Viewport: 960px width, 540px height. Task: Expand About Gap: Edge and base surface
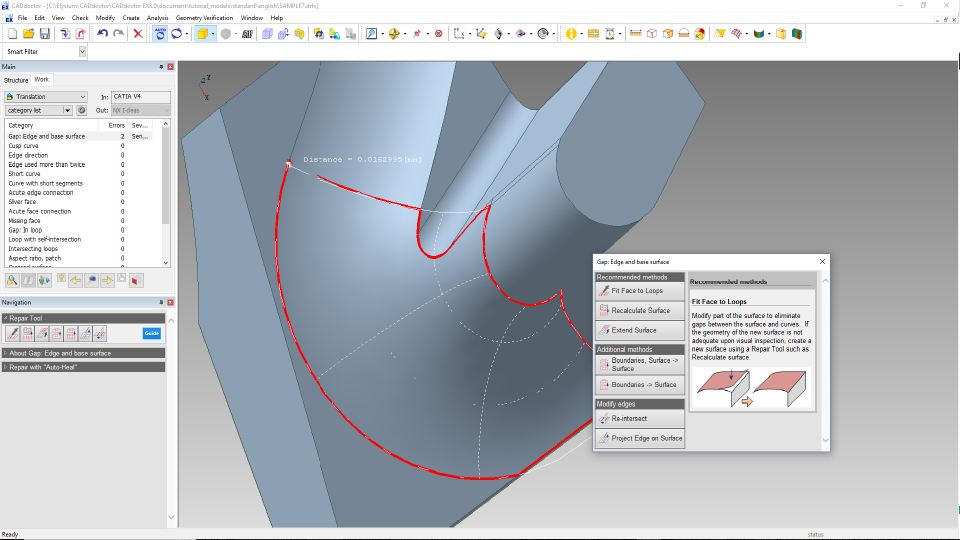click(x=85, y=353)
